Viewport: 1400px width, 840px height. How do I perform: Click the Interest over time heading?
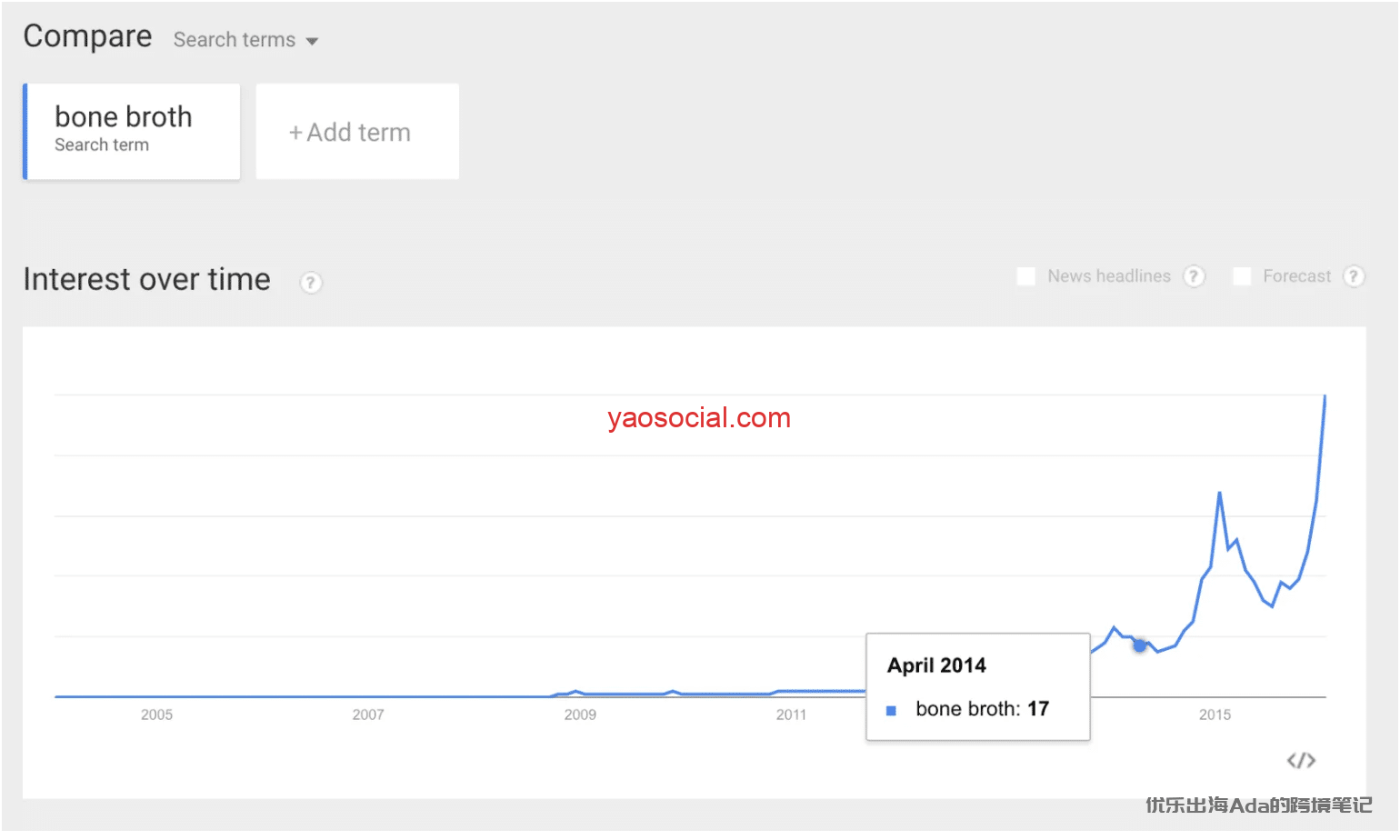147,280
